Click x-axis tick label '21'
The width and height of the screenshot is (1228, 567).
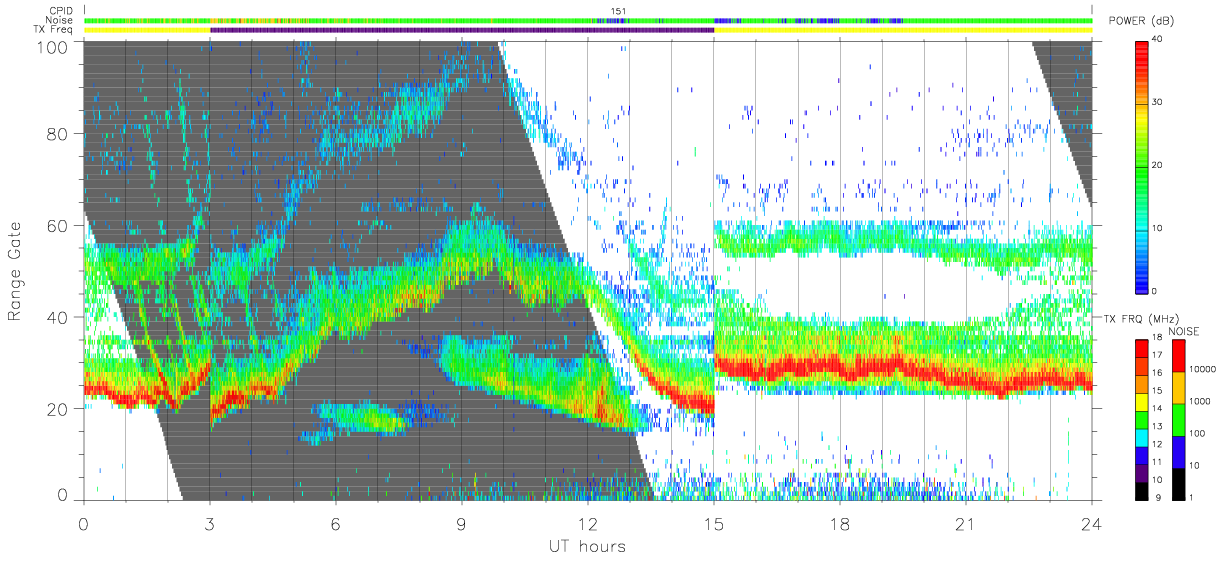point(966,524)
